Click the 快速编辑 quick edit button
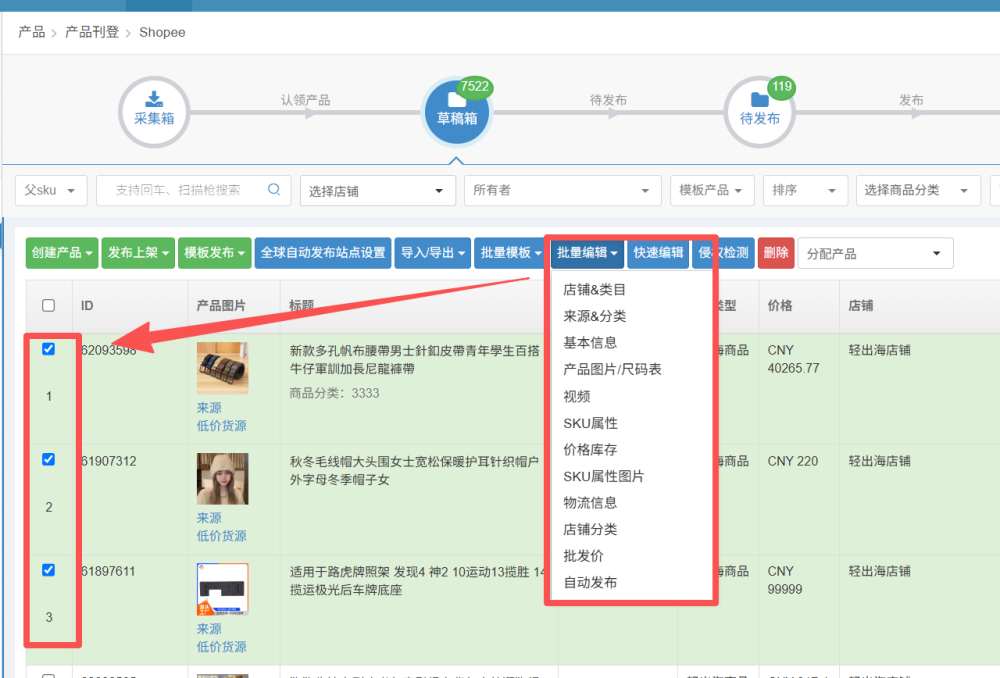 [658, 253]
